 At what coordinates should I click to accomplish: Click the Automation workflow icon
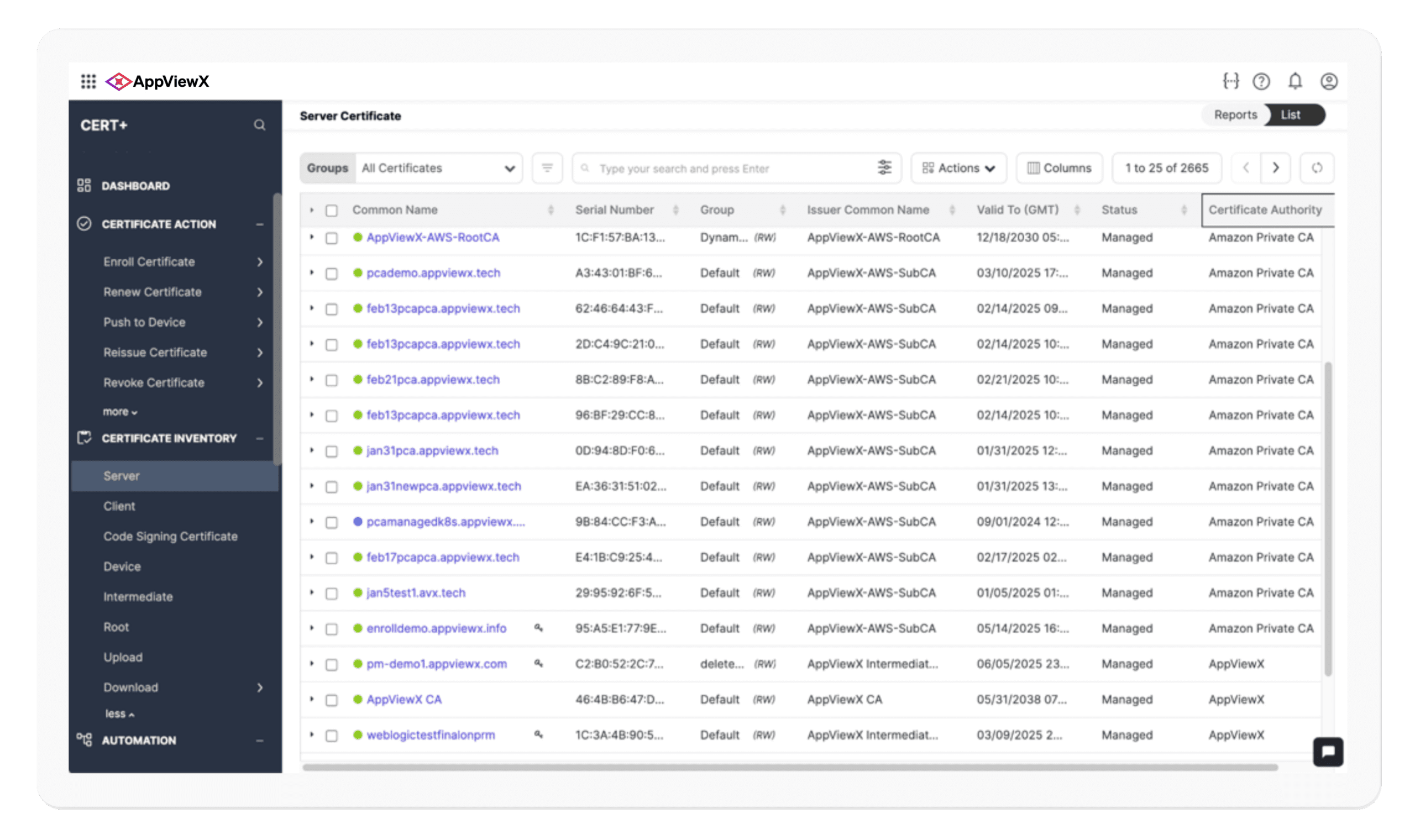tap(84, 739)
